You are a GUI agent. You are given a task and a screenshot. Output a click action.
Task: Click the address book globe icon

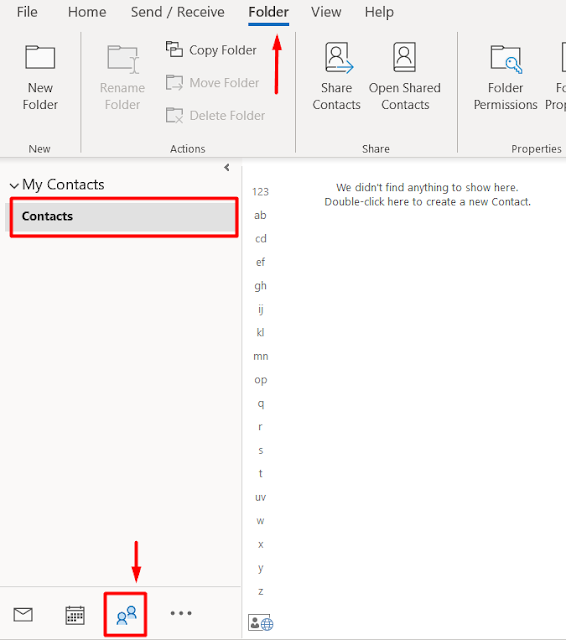coord(261,623)
